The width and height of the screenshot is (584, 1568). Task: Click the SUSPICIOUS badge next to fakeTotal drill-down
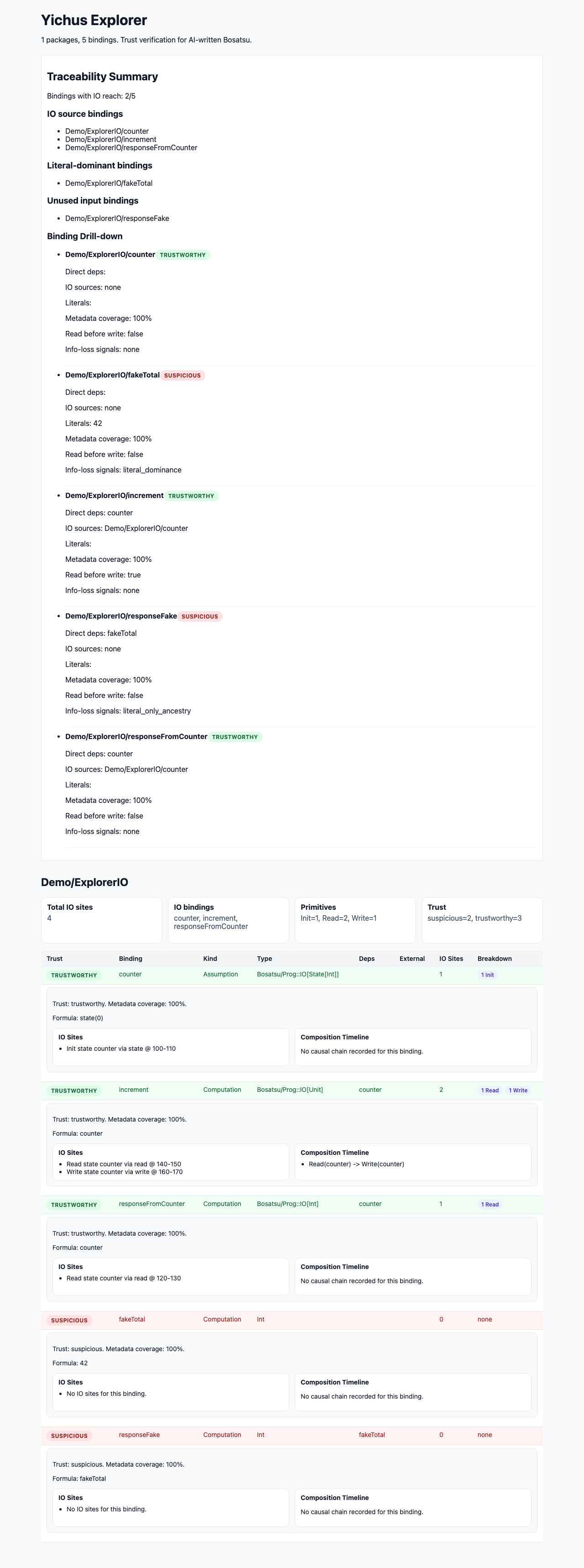coord(182,375)
